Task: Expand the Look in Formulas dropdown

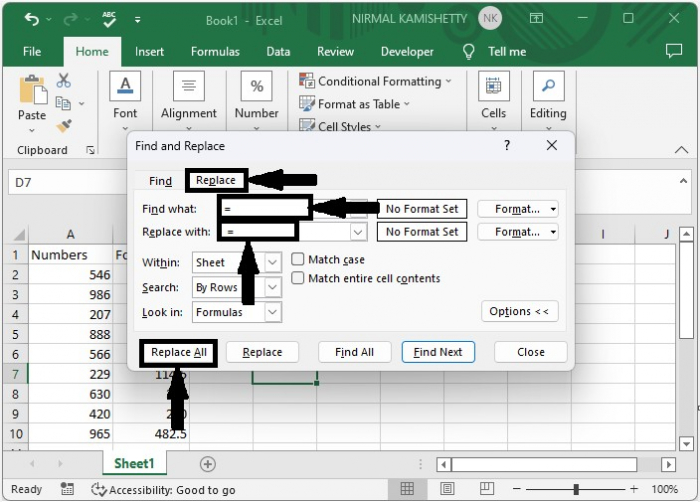Action: (273, 312)
